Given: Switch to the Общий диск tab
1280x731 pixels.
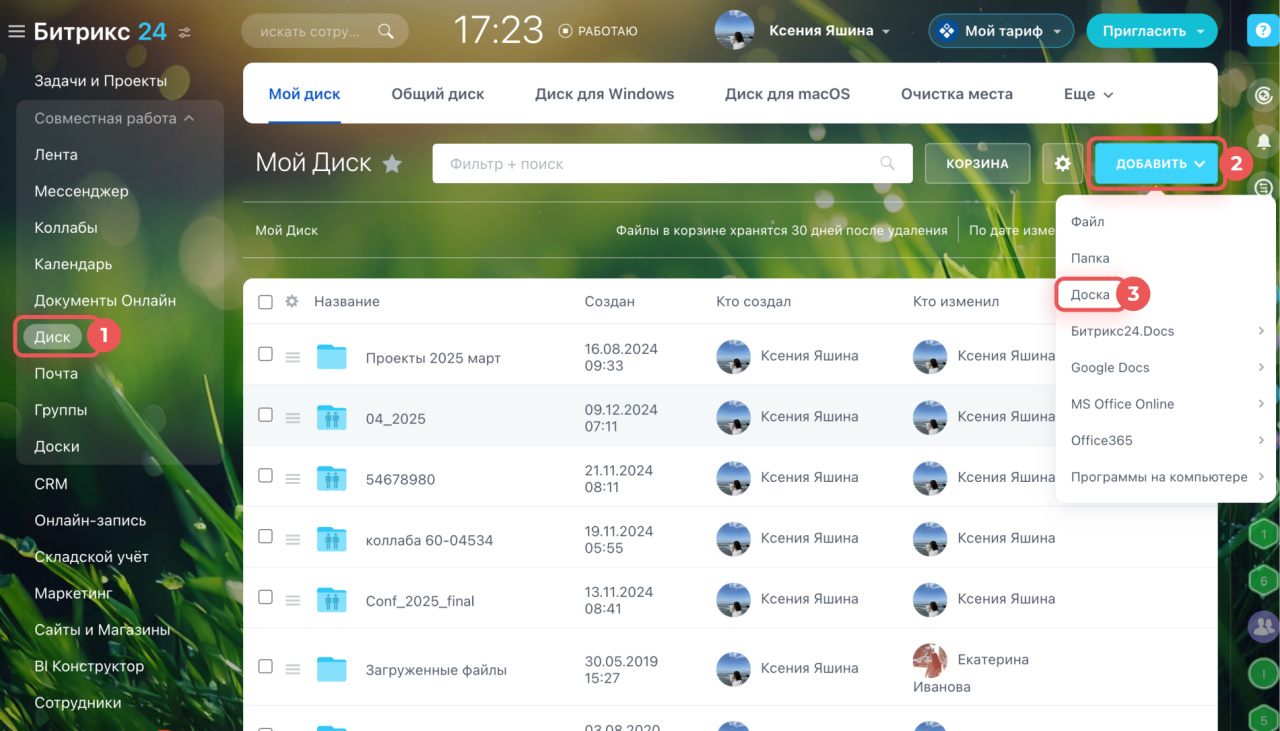Looking at the screenshot, I should 437,94.
